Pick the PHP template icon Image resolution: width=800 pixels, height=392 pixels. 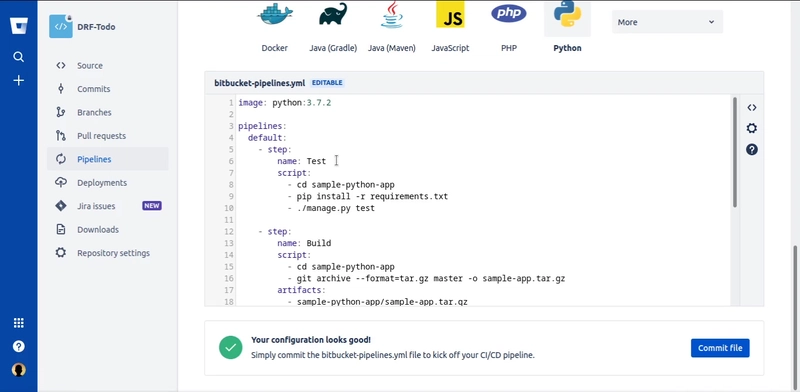(x=509, y=13)
